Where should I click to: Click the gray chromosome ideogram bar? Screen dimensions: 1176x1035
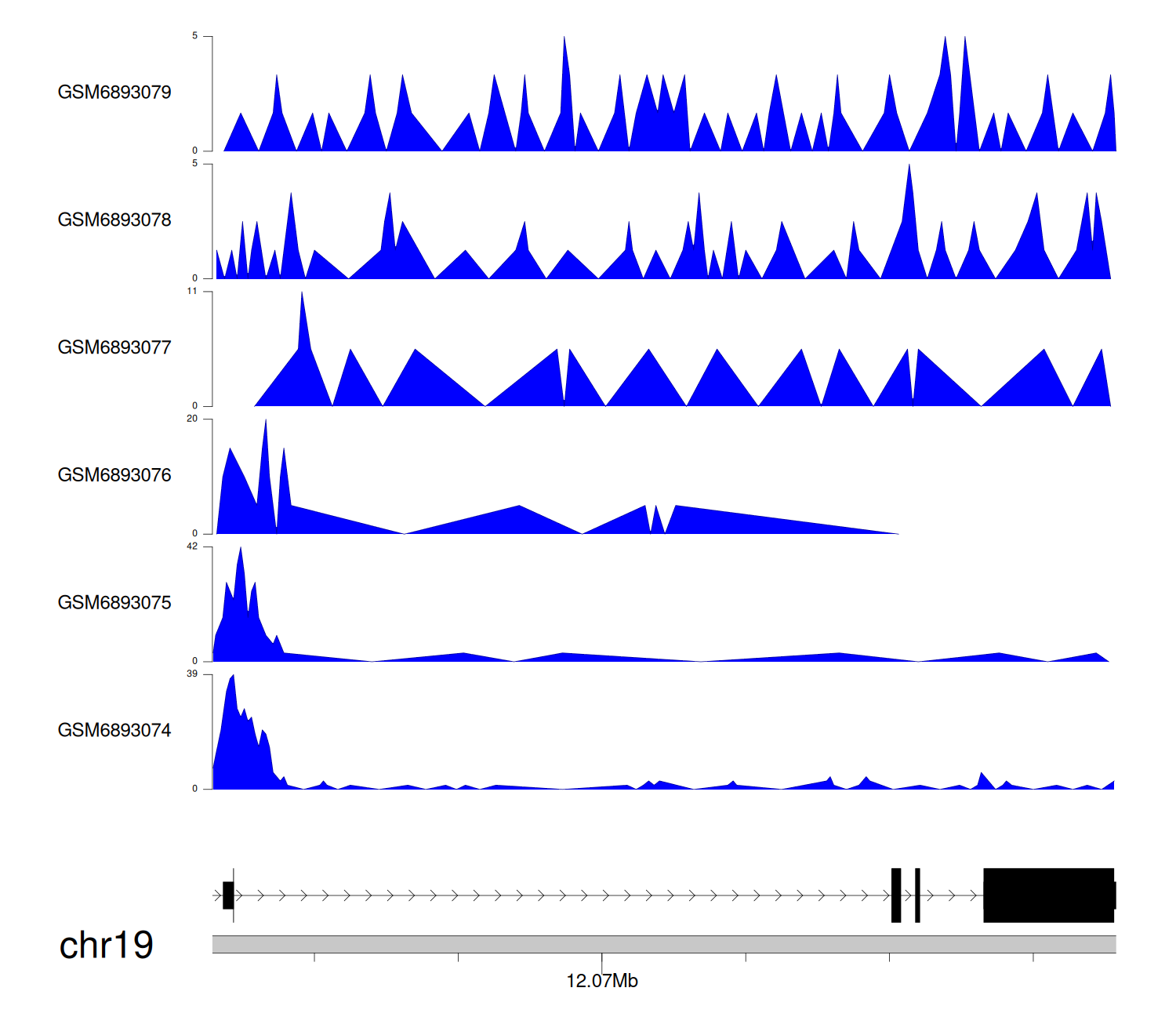click(x=663, y=944)
